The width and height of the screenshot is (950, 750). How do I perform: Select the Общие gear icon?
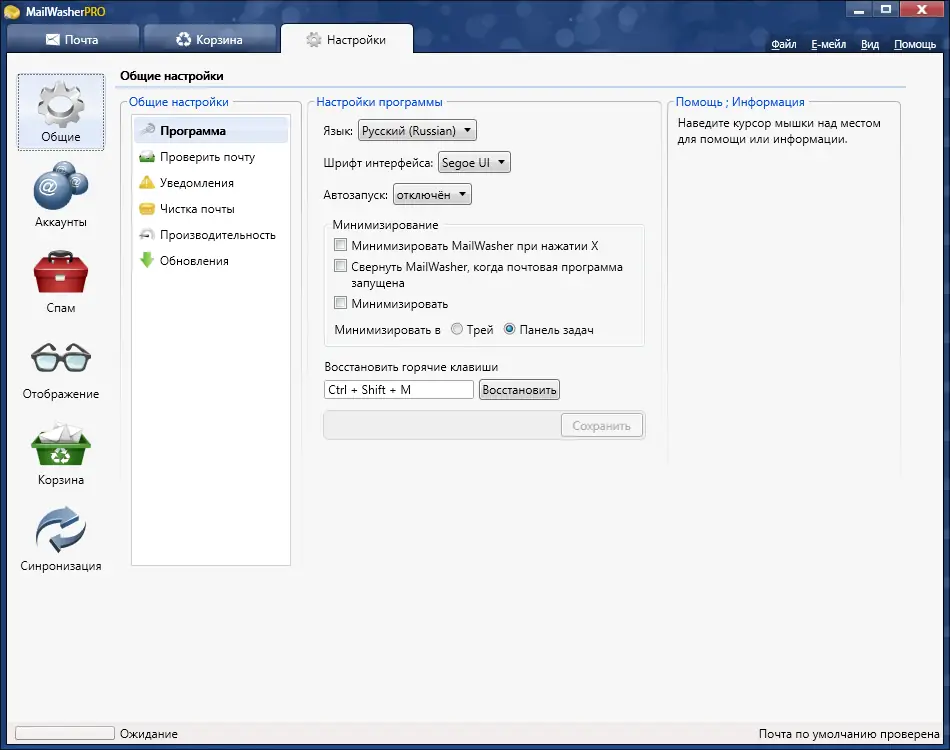(x=61, y=112)
